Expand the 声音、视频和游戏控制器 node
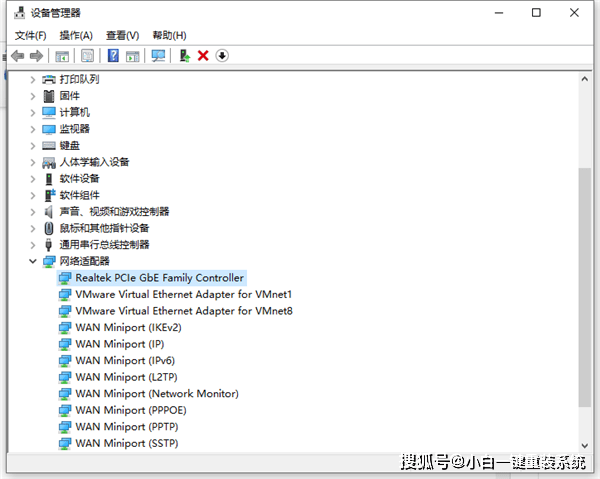The height and width of the screenshot is (479, 600). point(33,212)
